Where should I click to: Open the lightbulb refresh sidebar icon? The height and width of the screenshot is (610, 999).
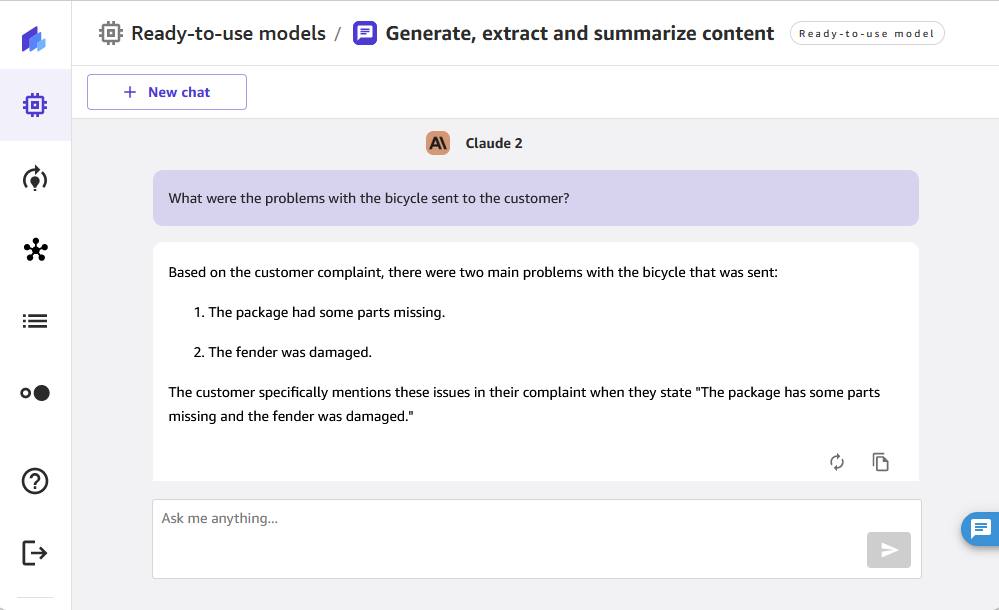(35, 179)
